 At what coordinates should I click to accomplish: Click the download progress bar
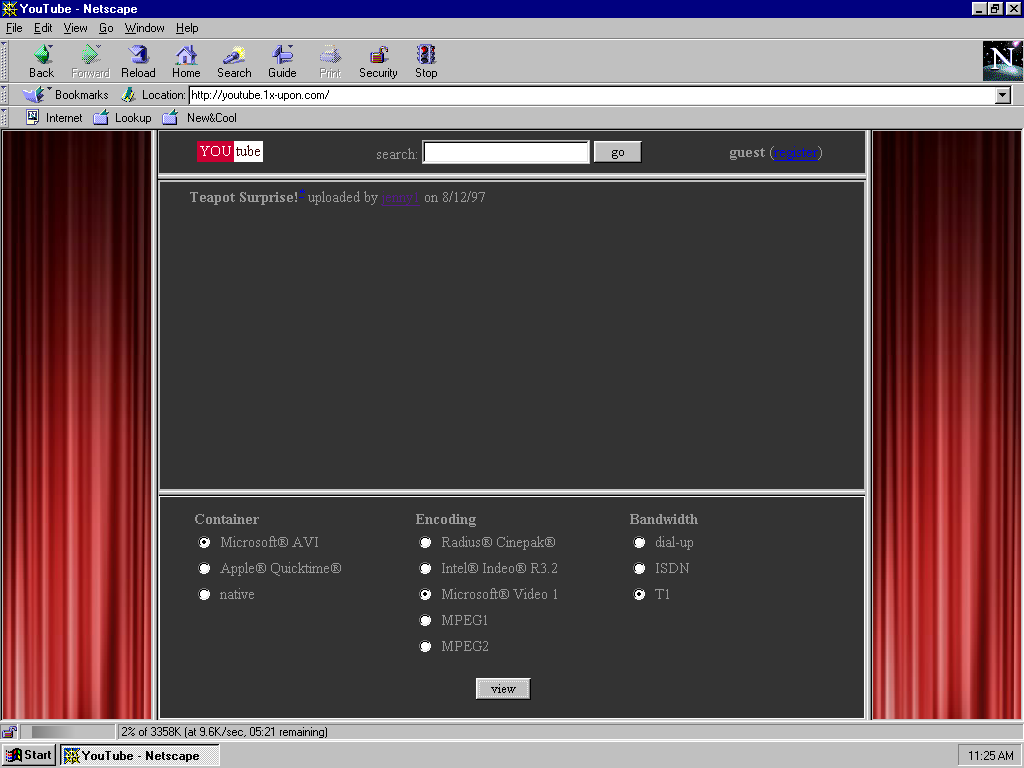pyautogui.click(x=68, y=732)
